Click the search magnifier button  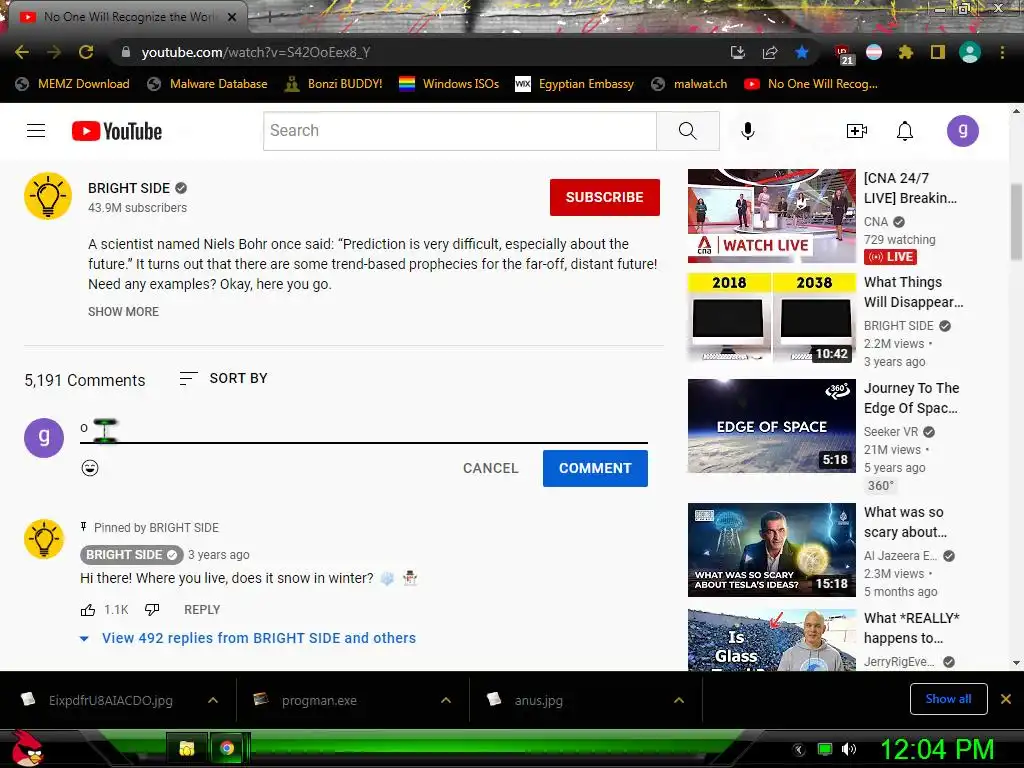tap(688, 131)
